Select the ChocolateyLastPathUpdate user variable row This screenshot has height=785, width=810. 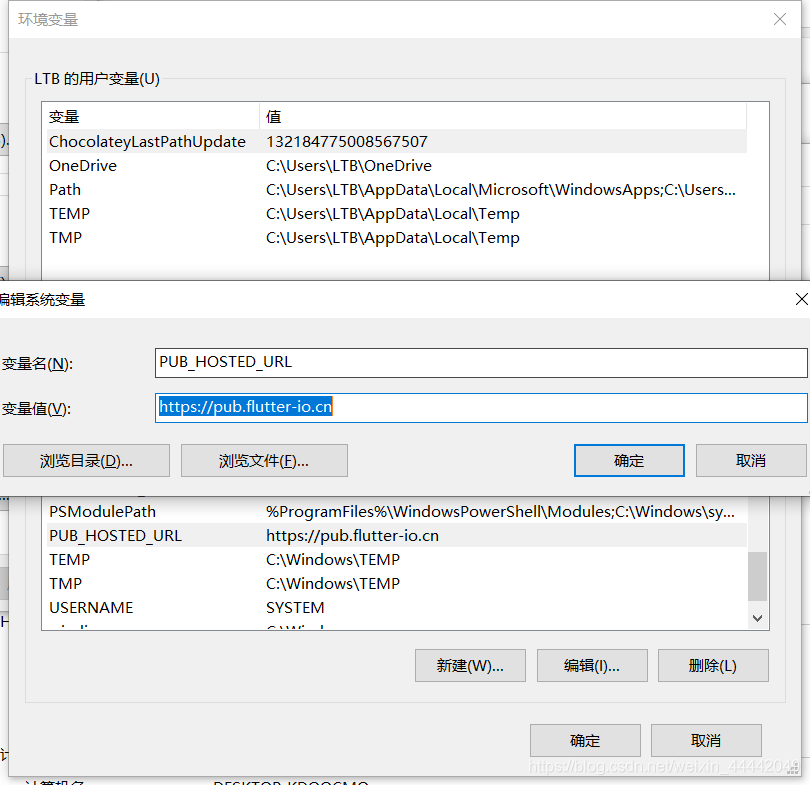click(397, 142)
